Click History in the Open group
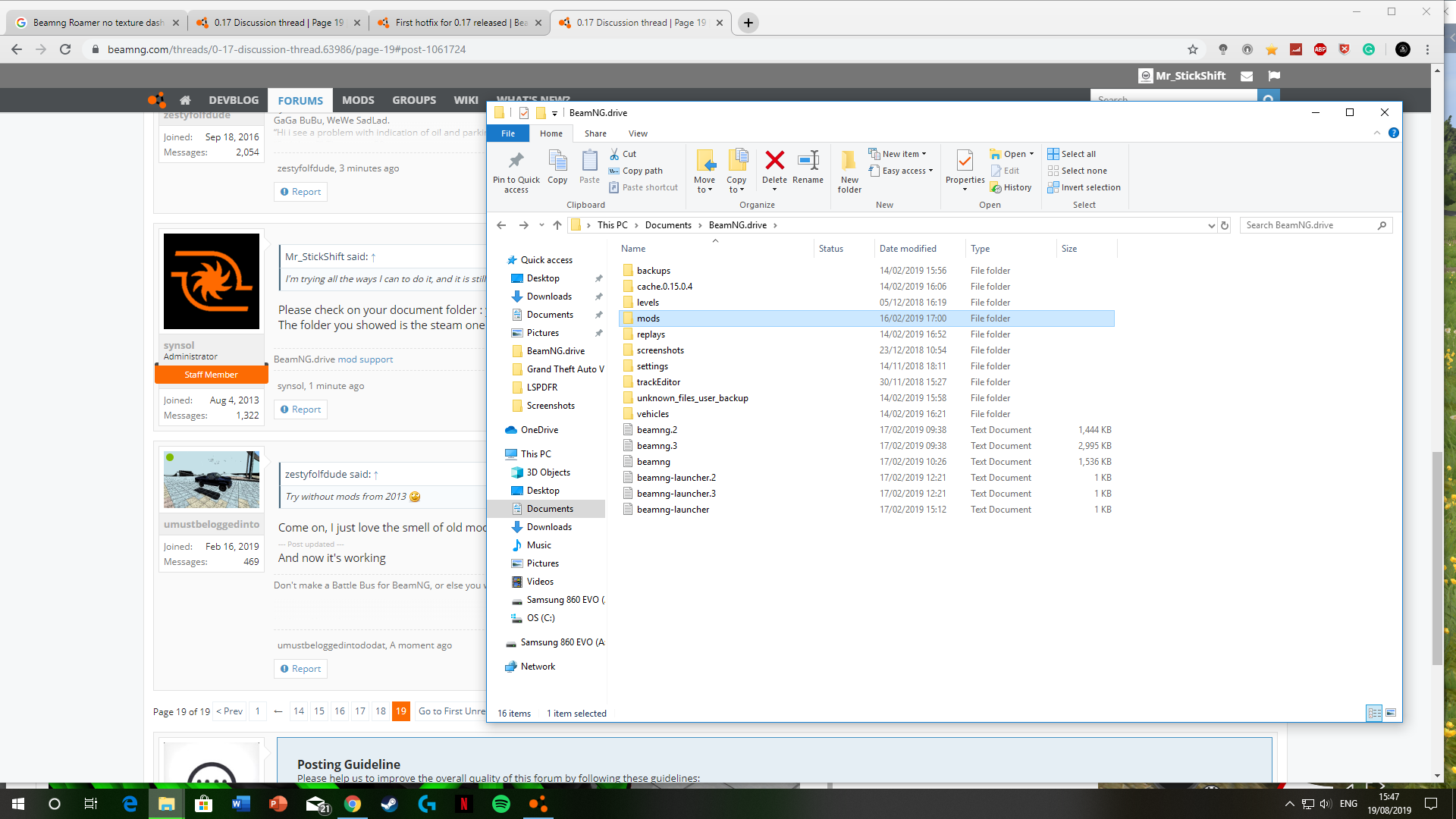Screen dimensions: 1456x819 click(x=1011, y=187)
